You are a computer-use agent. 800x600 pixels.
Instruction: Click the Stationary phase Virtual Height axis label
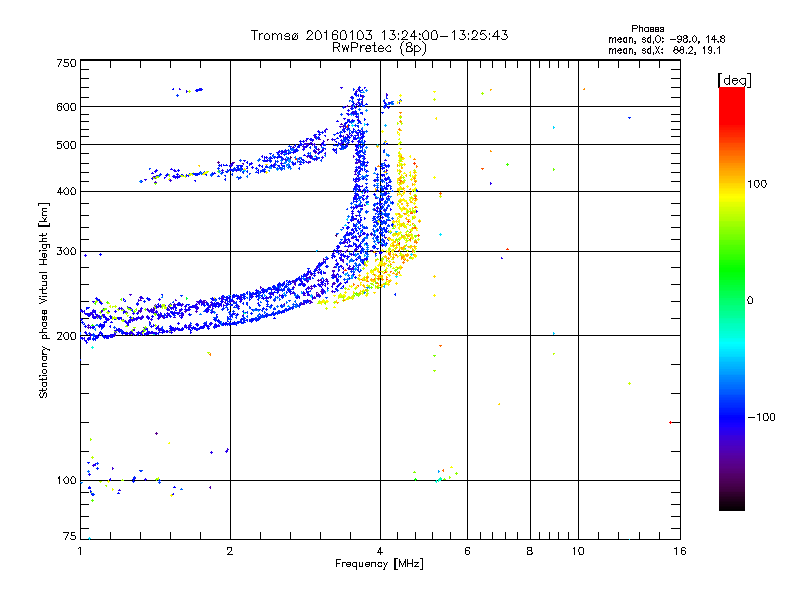tap(44, 300)
